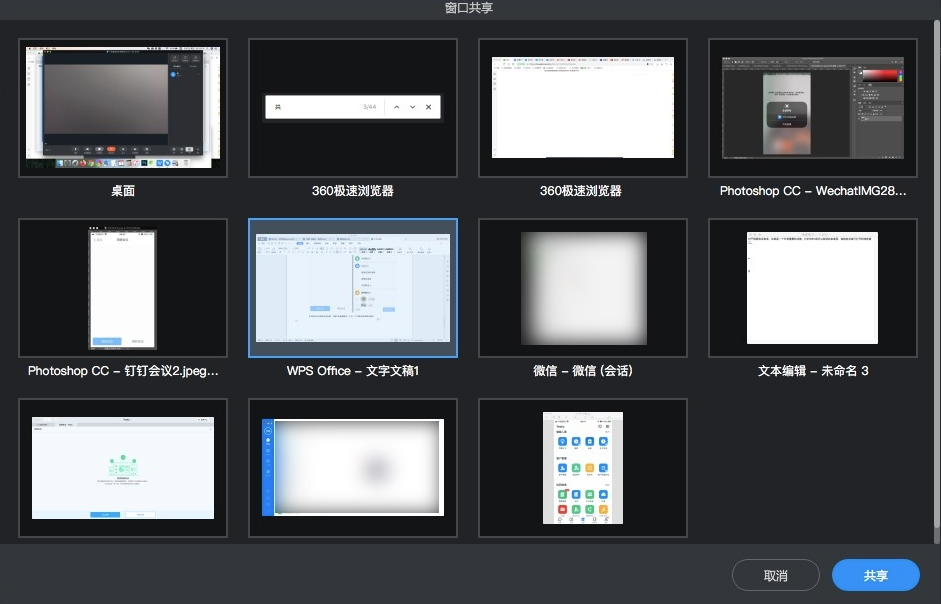
Task: Select the blurred thumbnail with blue sidebar
Action: point(353,468)
